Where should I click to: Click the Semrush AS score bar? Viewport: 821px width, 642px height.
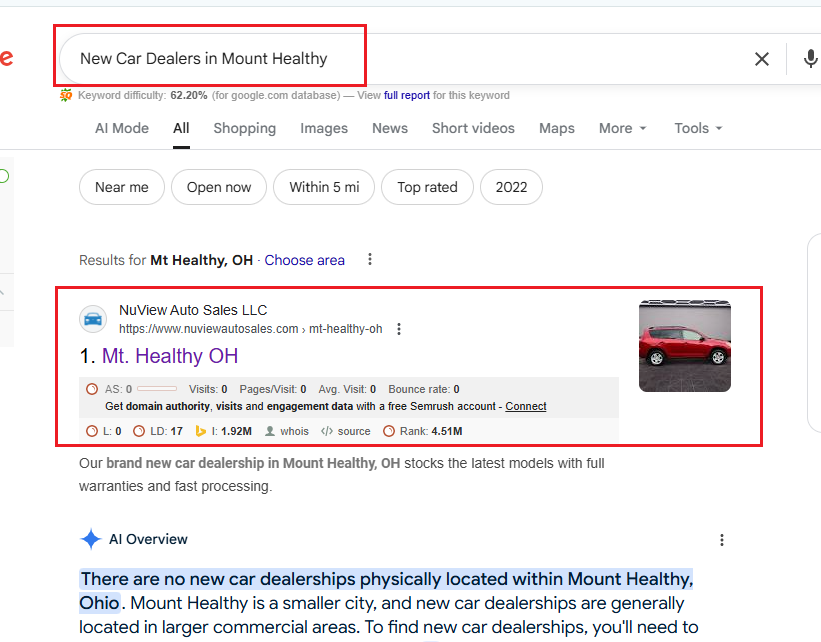pos(157,389)
